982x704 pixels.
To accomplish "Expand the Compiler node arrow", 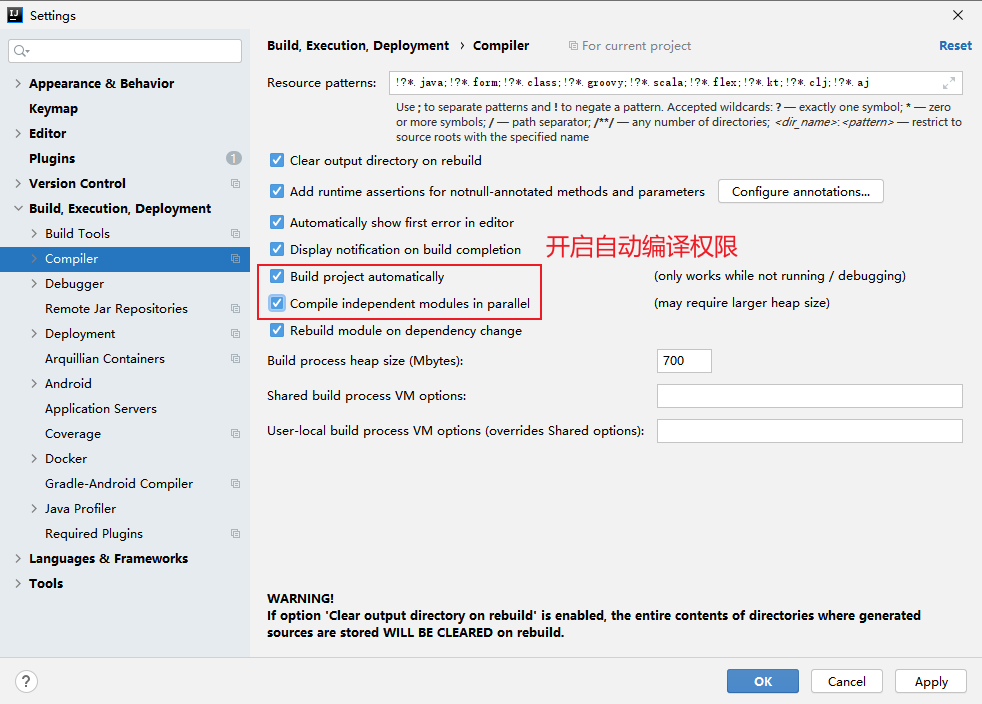I will tap(34, 259).
